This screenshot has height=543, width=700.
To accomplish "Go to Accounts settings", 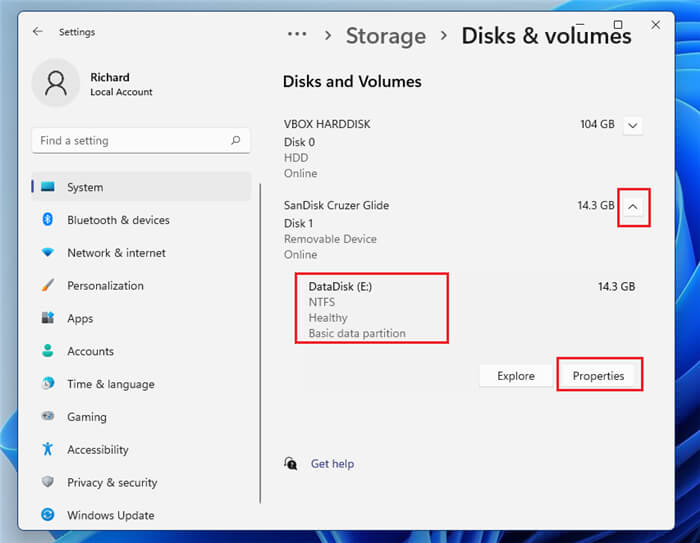I will [x=141, y=351].
